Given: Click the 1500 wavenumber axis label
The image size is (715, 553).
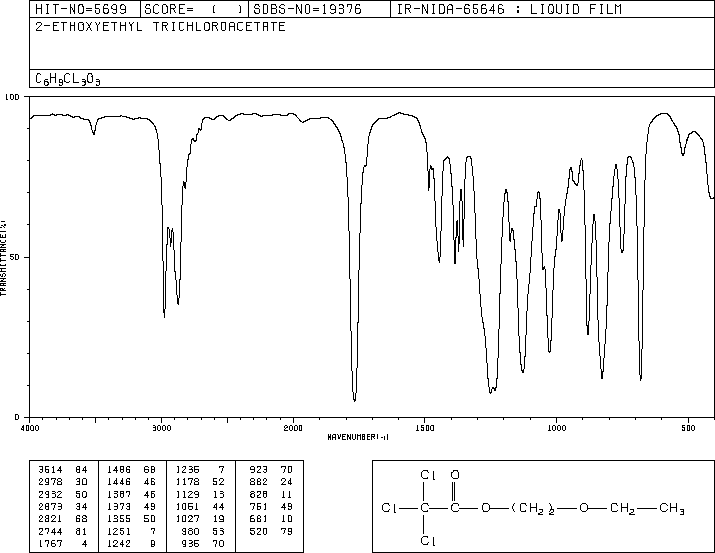Looking at the screenshot, I should (425, 428).
